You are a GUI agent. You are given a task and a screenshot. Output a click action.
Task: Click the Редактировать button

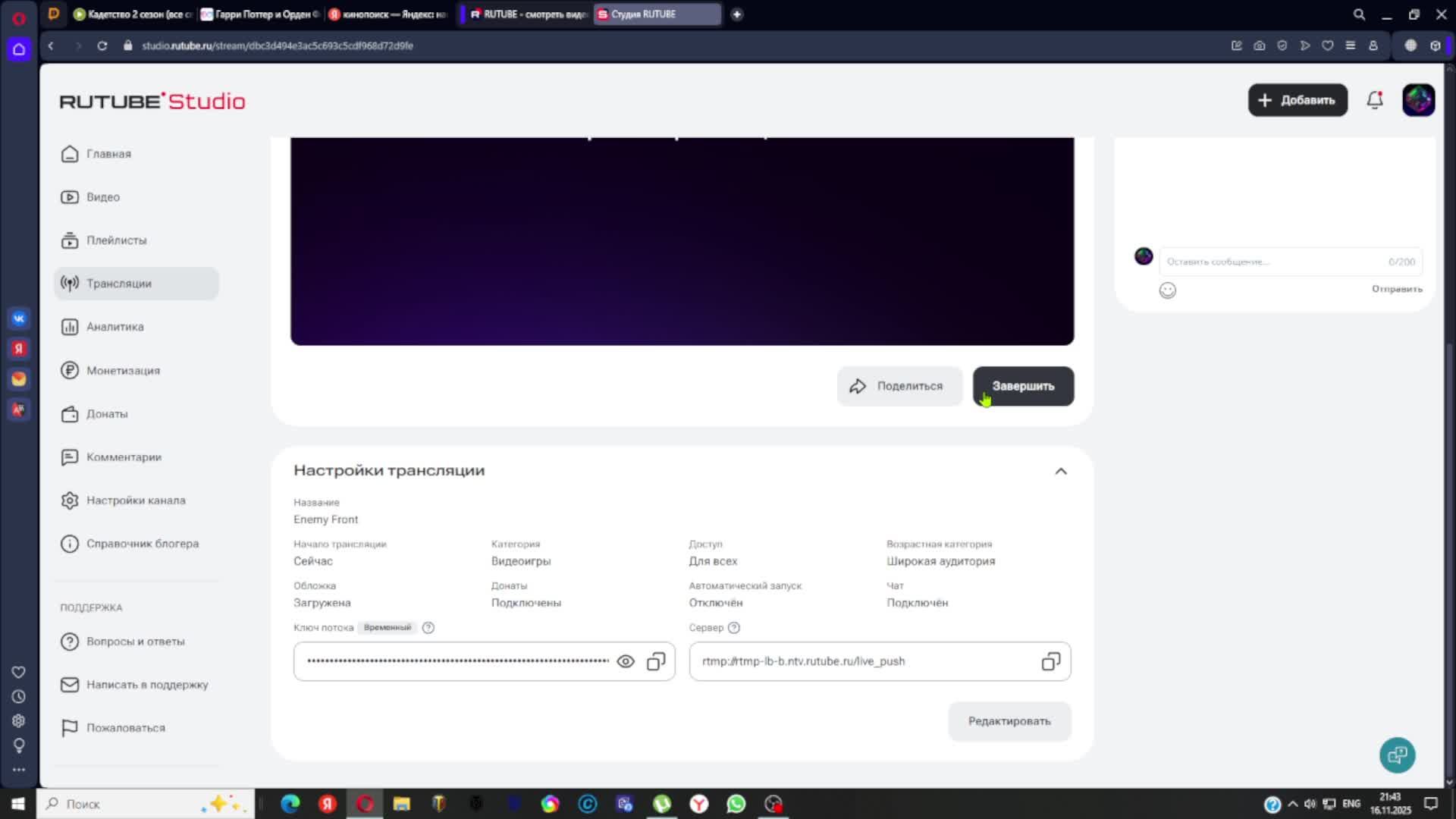(x=1009, y=721)
